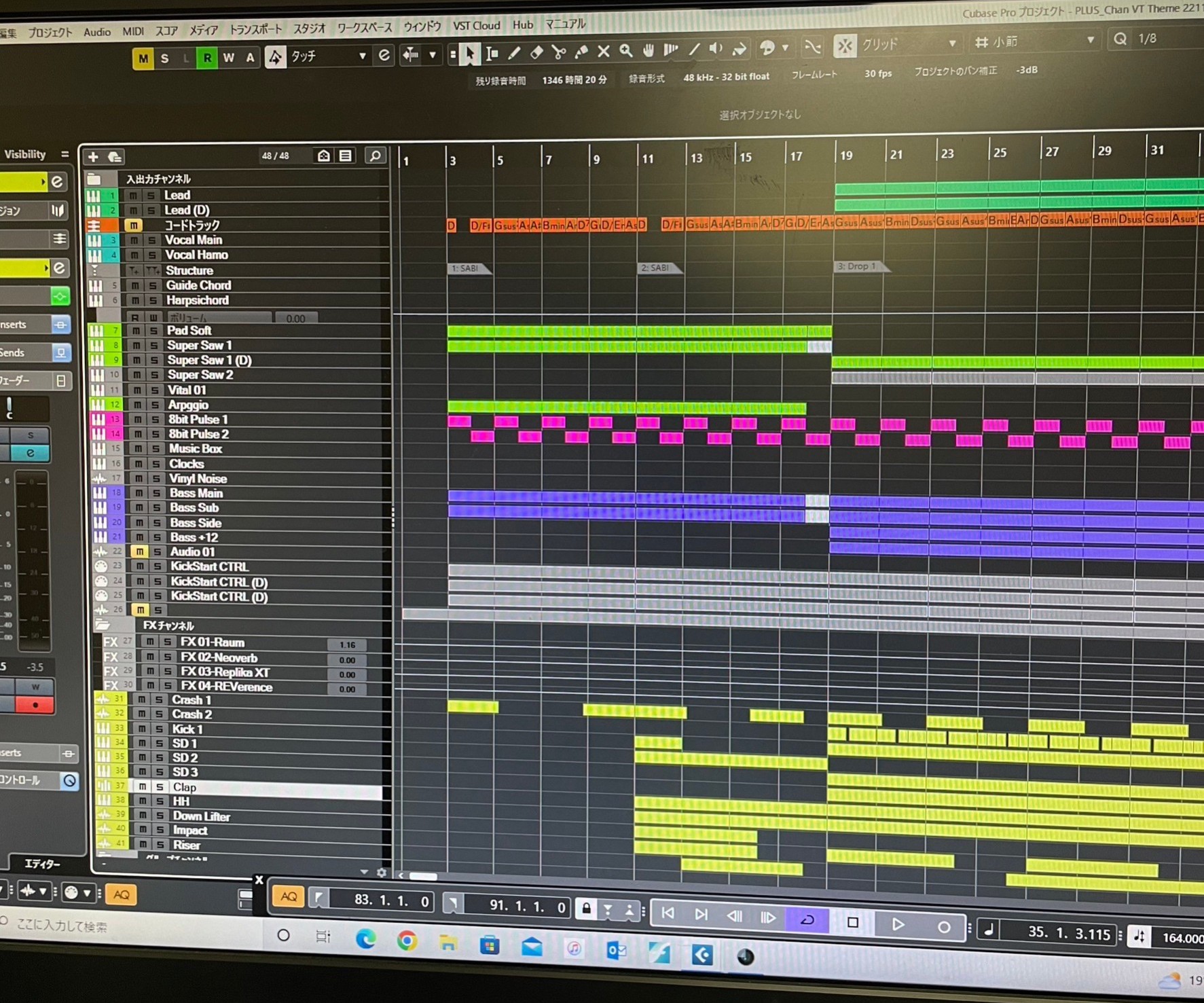
Task: Click the Rewind transport button
Action: (735, 917)
